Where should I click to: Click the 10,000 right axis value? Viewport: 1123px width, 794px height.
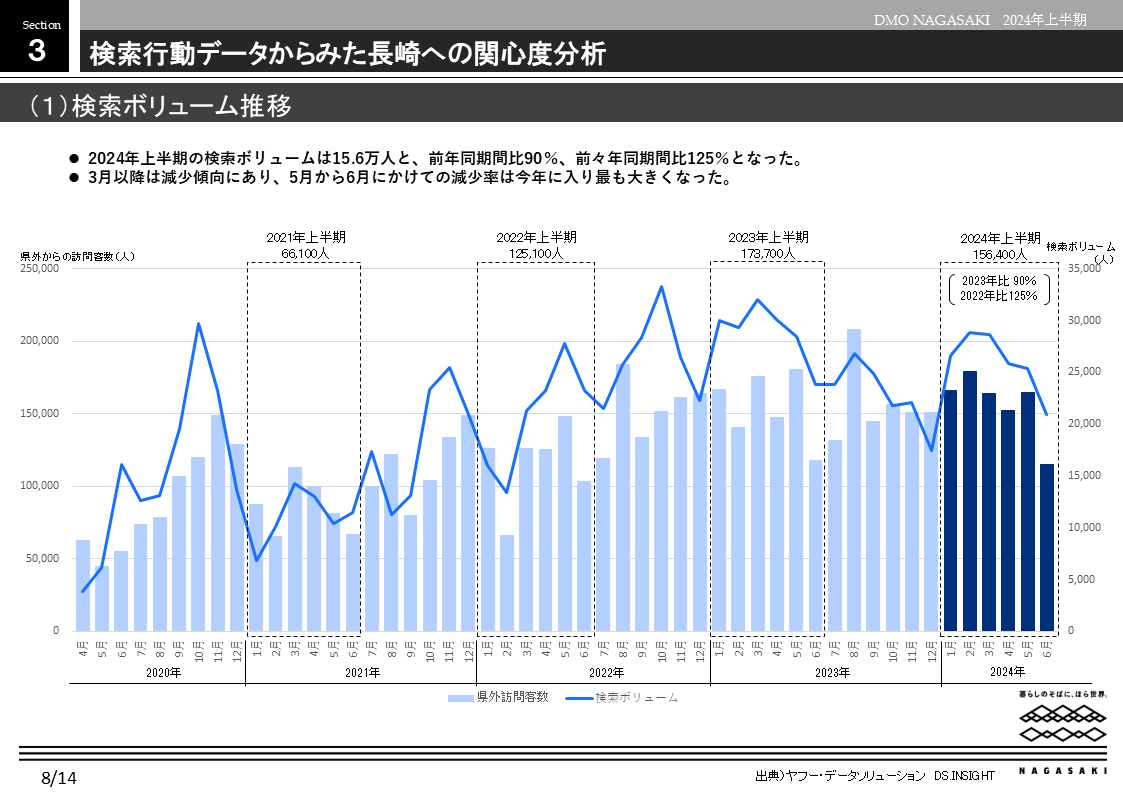1084,528
